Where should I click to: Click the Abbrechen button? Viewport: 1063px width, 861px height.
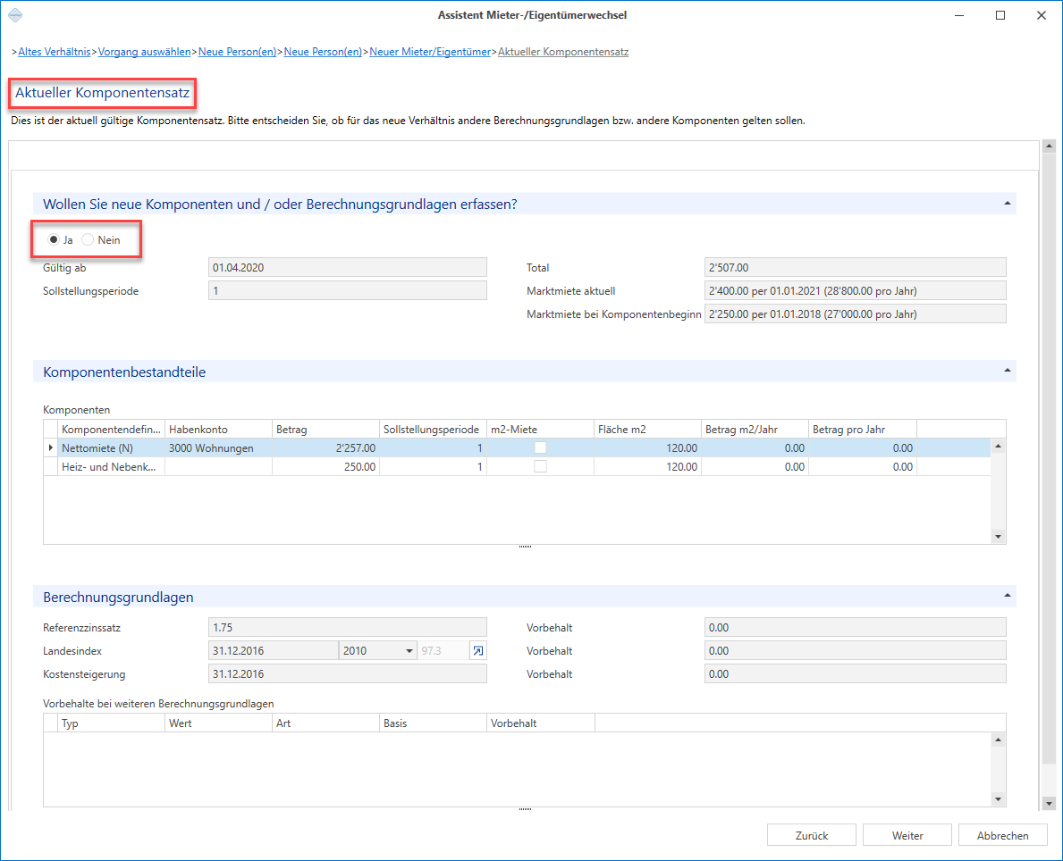pos(1003,835)
